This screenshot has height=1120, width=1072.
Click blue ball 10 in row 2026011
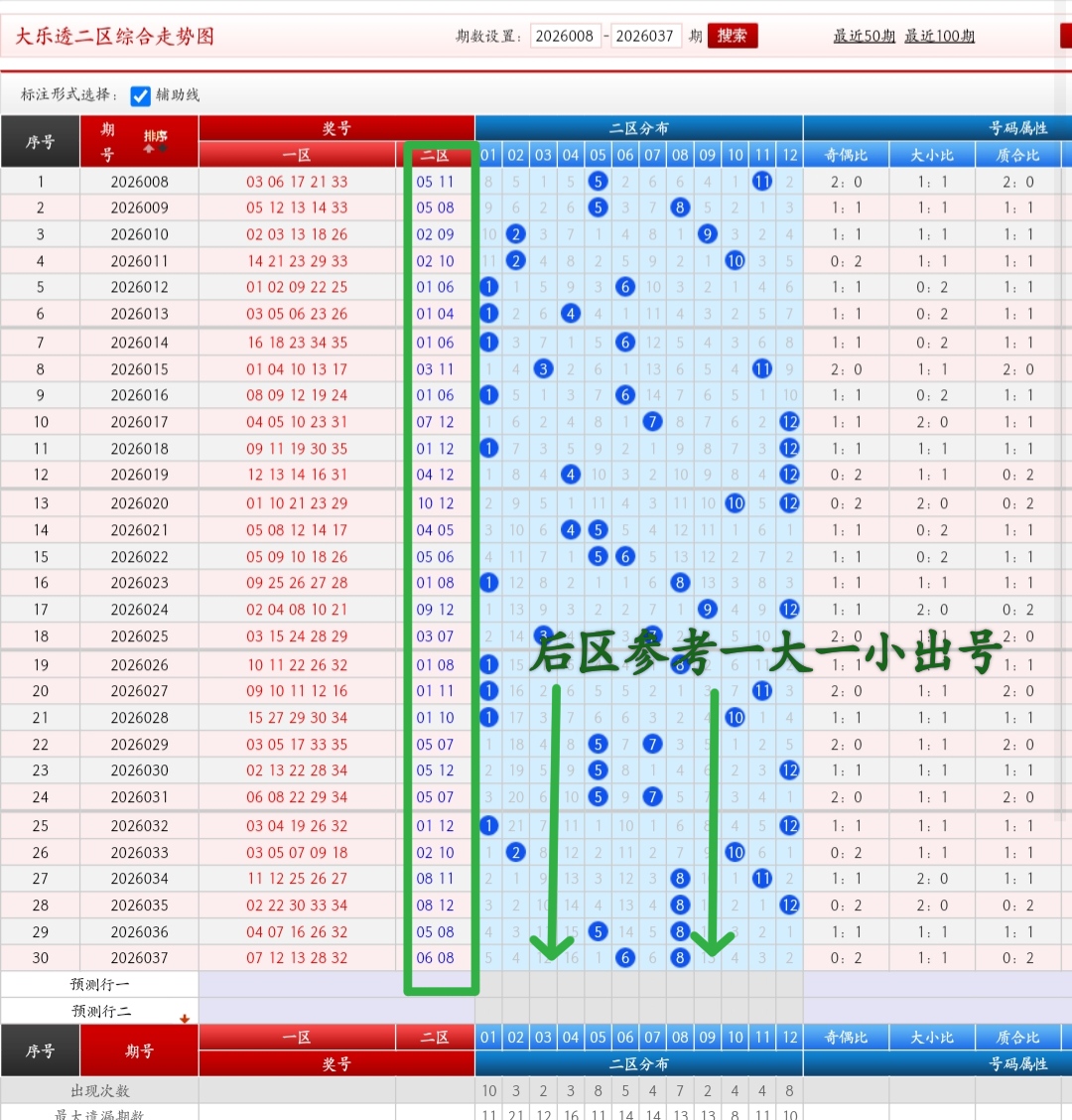[735, 261]
